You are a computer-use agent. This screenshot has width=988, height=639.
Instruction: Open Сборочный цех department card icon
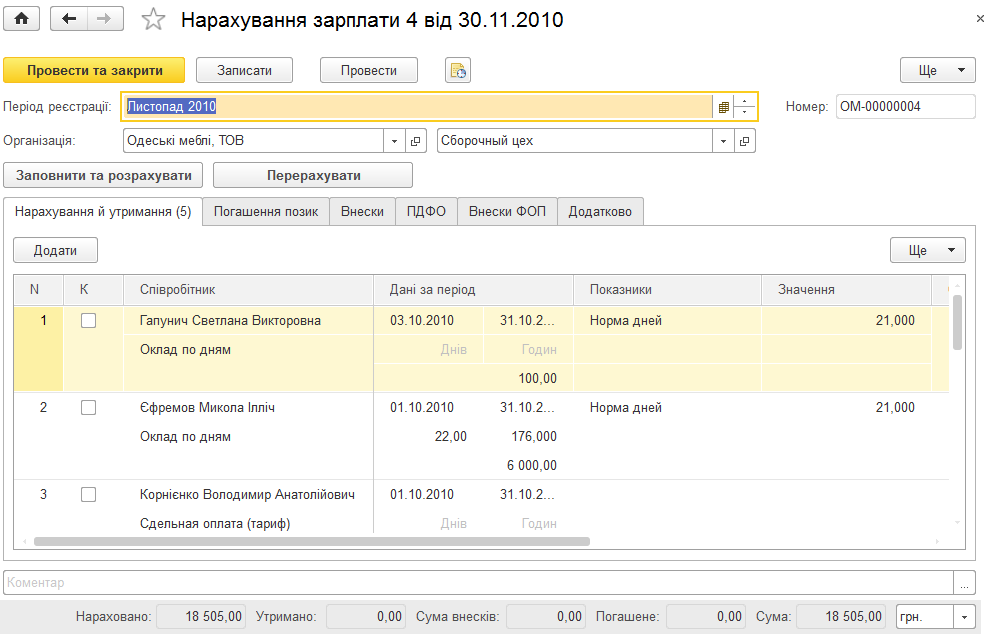(744, 141)
